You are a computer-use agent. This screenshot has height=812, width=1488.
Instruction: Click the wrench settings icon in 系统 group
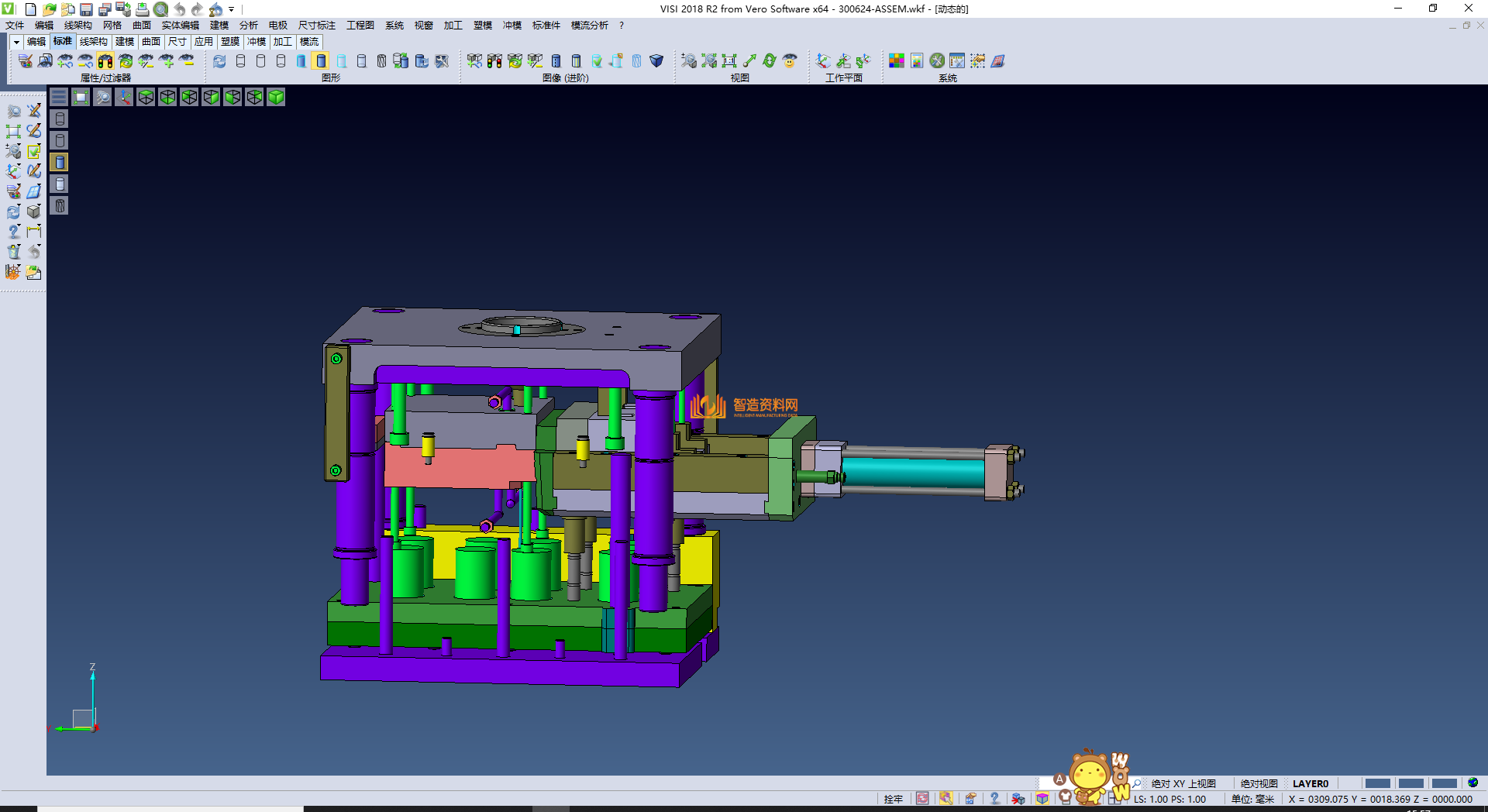[x=937, y=60]
